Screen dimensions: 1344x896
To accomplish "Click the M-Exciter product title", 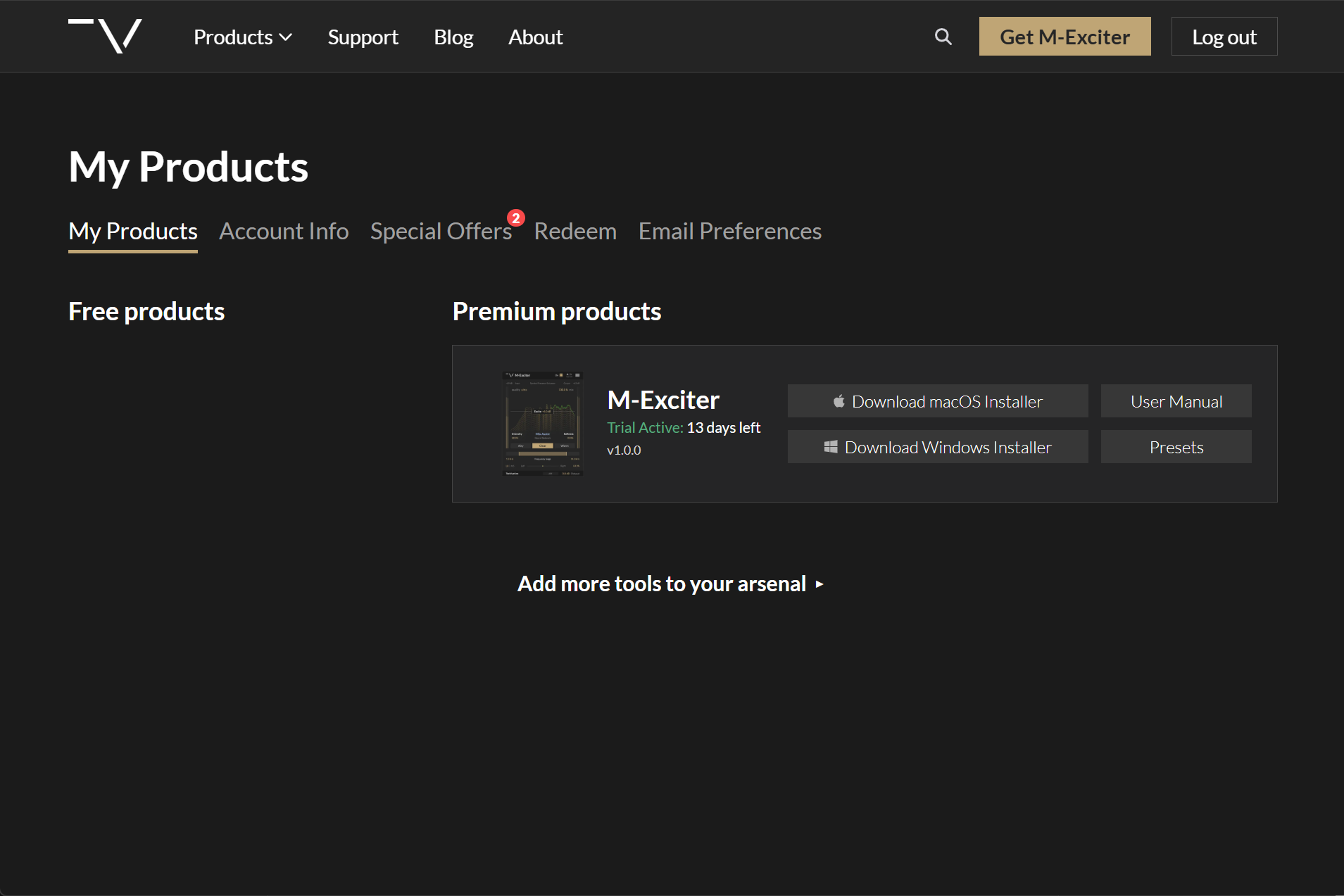I will coord(663,400).
